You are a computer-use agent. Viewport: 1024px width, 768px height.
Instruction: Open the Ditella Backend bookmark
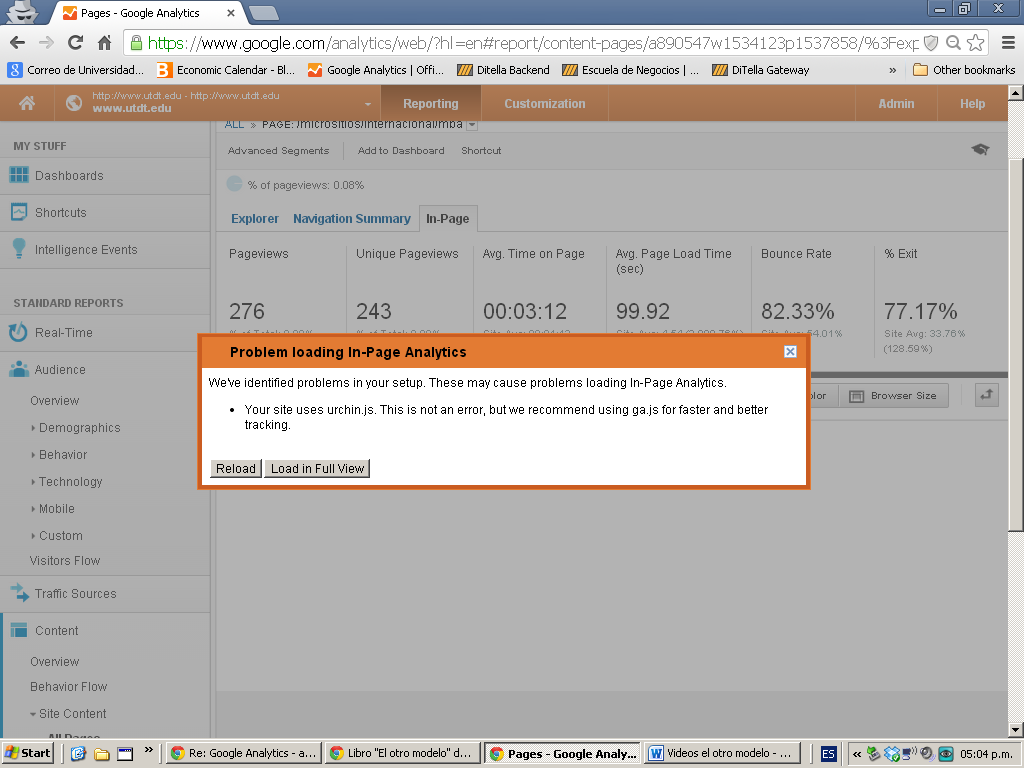click(504, 70)
